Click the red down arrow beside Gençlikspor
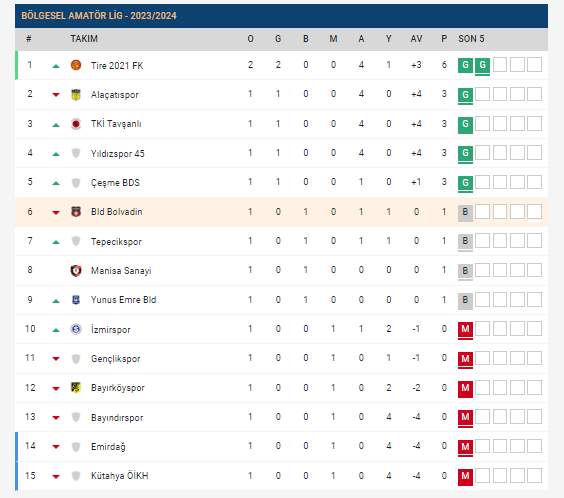 56,358
